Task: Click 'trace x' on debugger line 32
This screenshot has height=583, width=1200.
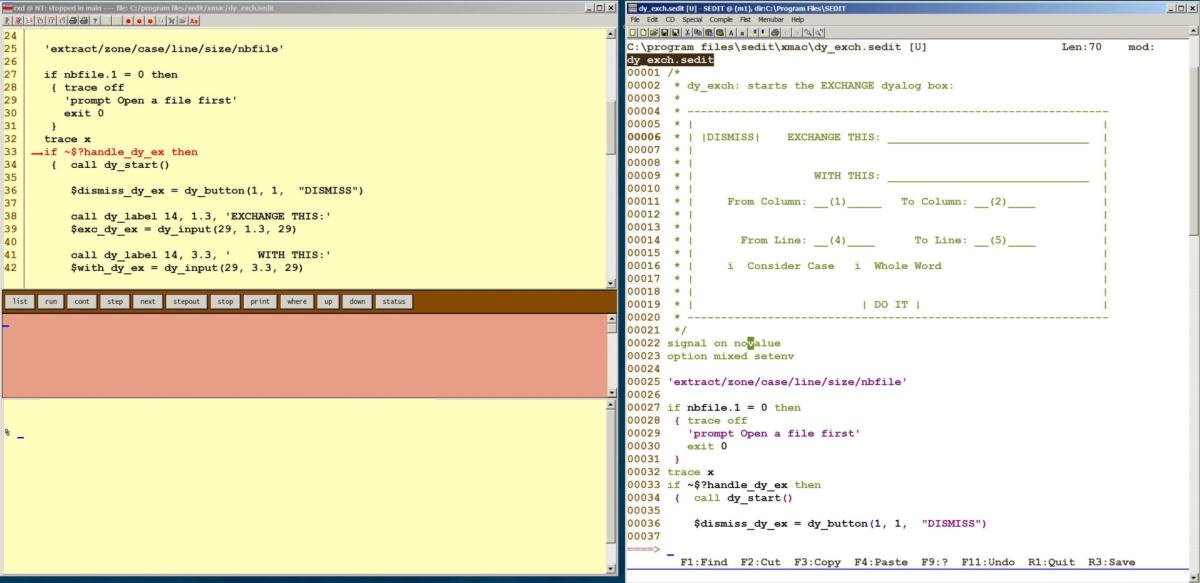Action: (67, 139)
